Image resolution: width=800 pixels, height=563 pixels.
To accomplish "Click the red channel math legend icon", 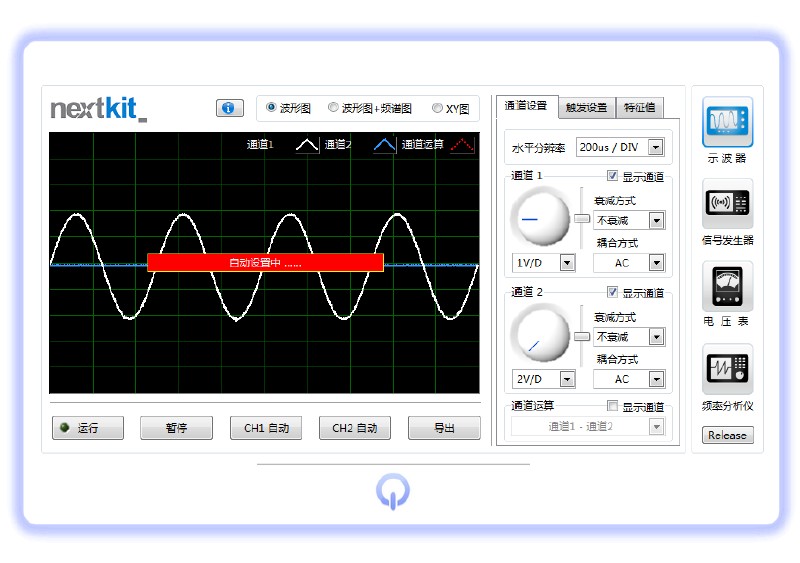I will pos(462,145).
